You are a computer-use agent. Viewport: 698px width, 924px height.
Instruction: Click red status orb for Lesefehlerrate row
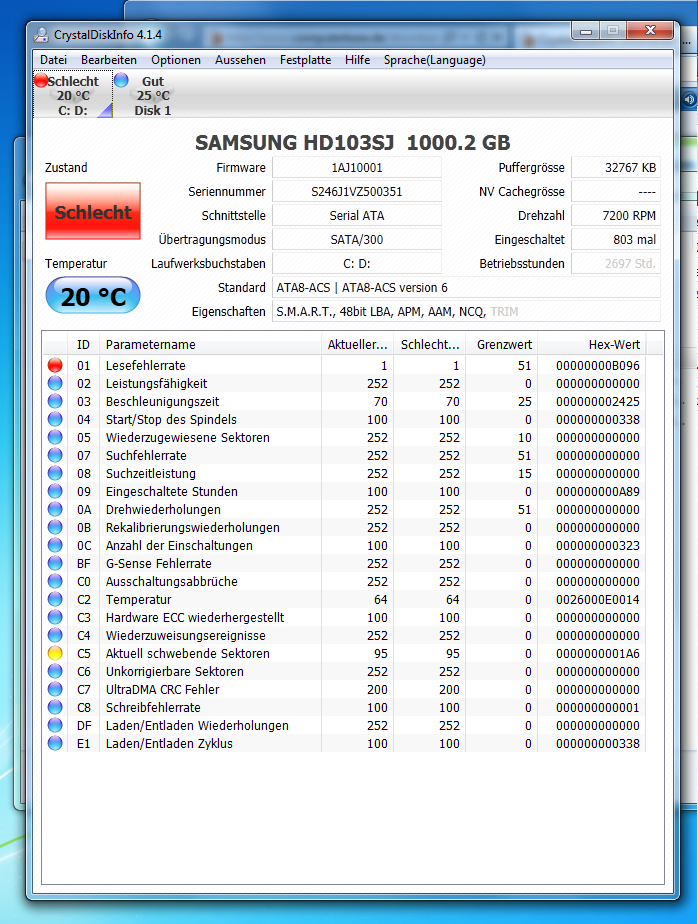tap(55, 365)
